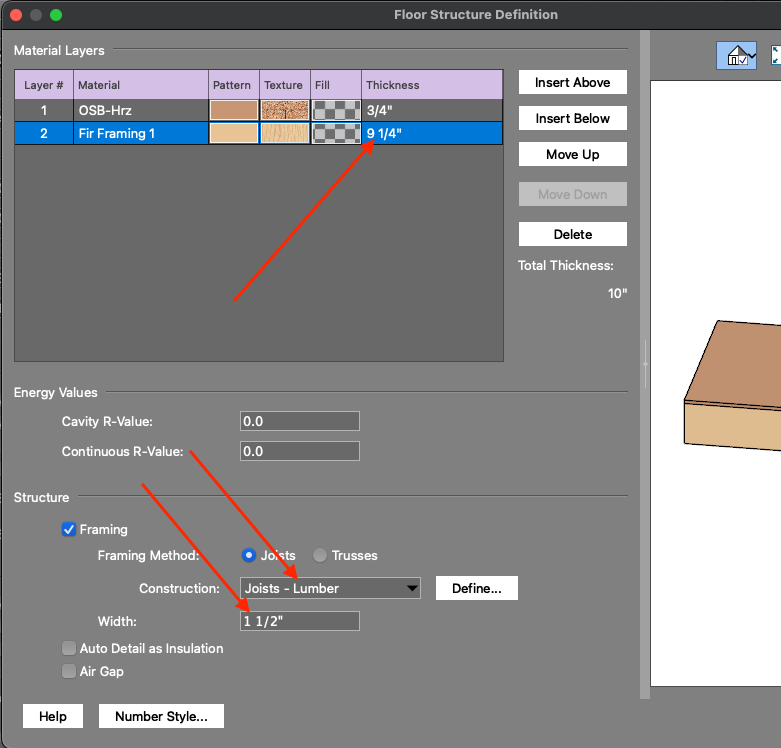Click the Cavity R-Value input field

(299, 421)
